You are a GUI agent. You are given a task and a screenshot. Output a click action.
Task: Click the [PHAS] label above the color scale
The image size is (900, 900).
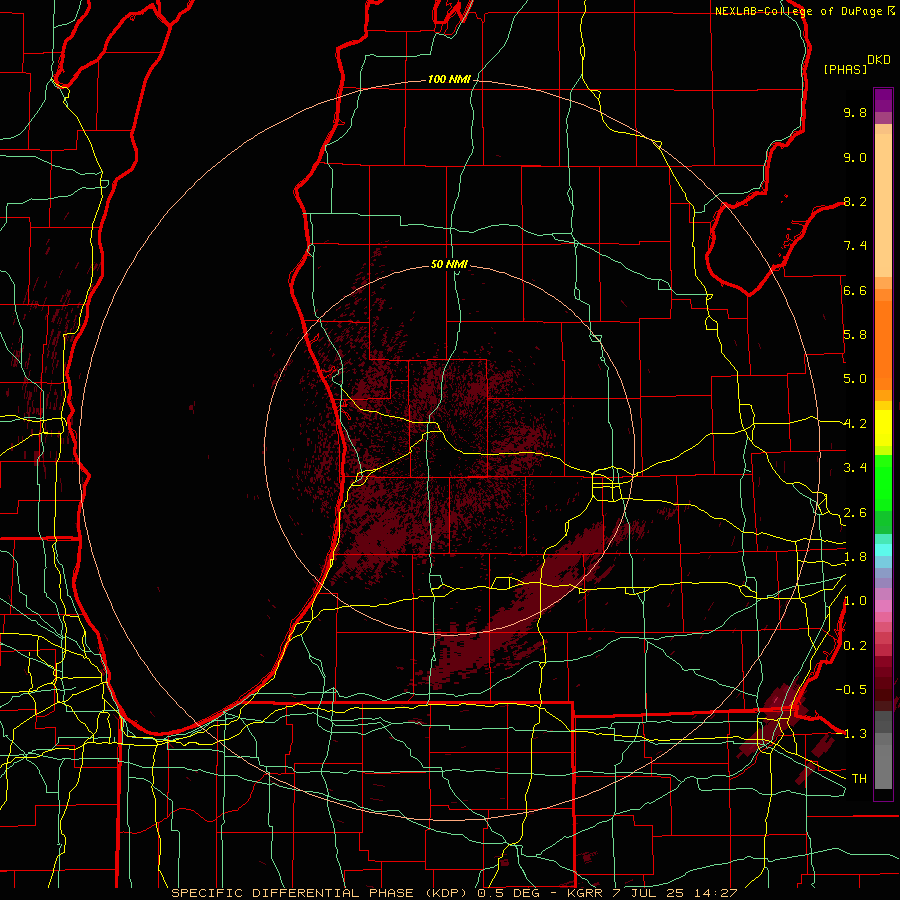pos(845,69)
